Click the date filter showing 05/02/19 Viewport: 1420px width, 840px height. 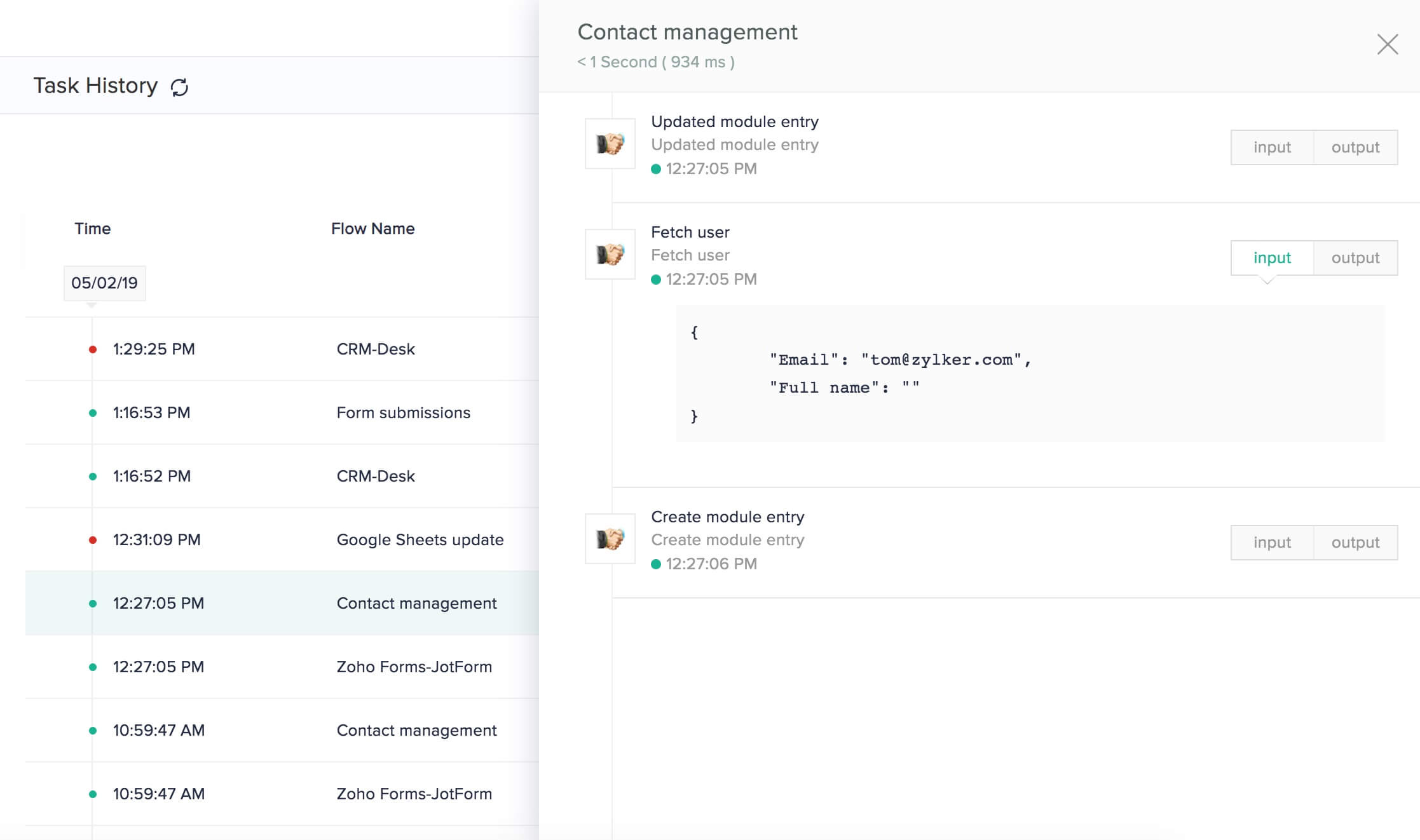point(105,282)
